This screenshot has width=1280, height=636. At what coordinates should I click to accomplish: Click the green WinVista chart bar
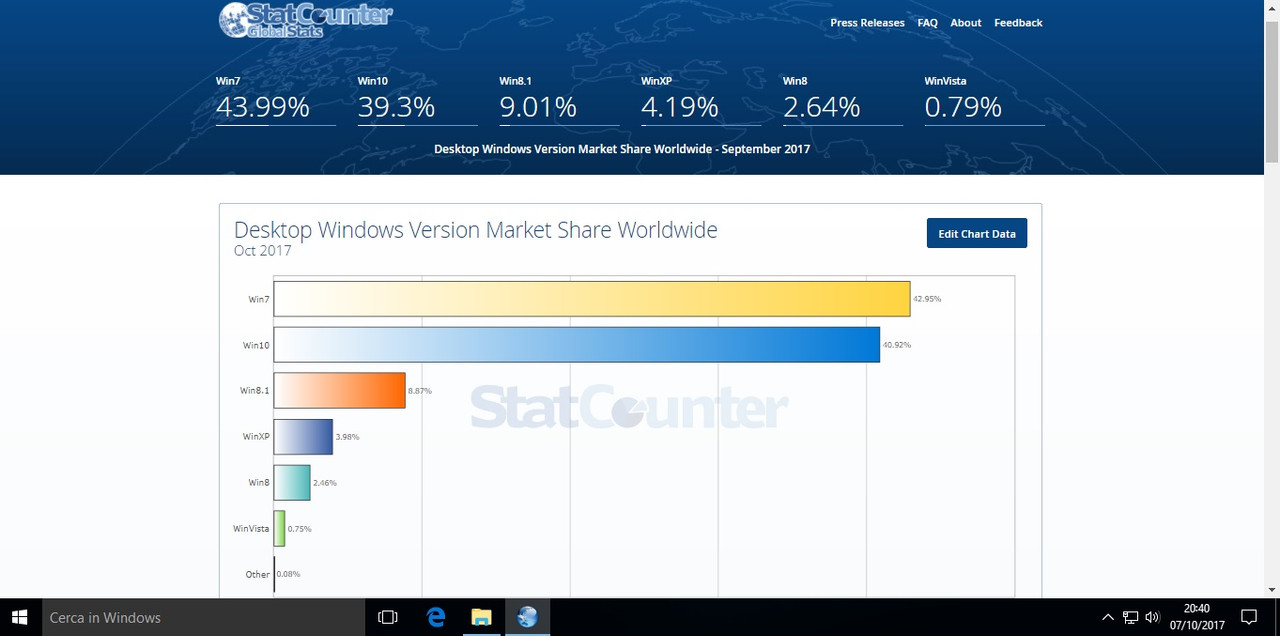coord(279,529)
